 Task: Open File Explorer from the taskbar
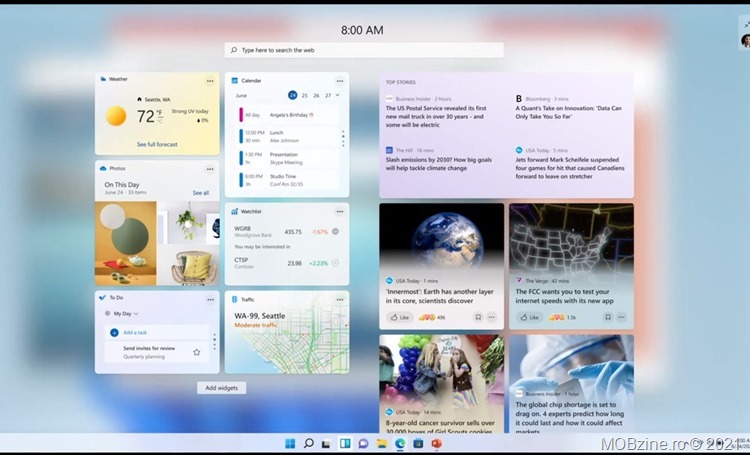(x=382, y=443)
